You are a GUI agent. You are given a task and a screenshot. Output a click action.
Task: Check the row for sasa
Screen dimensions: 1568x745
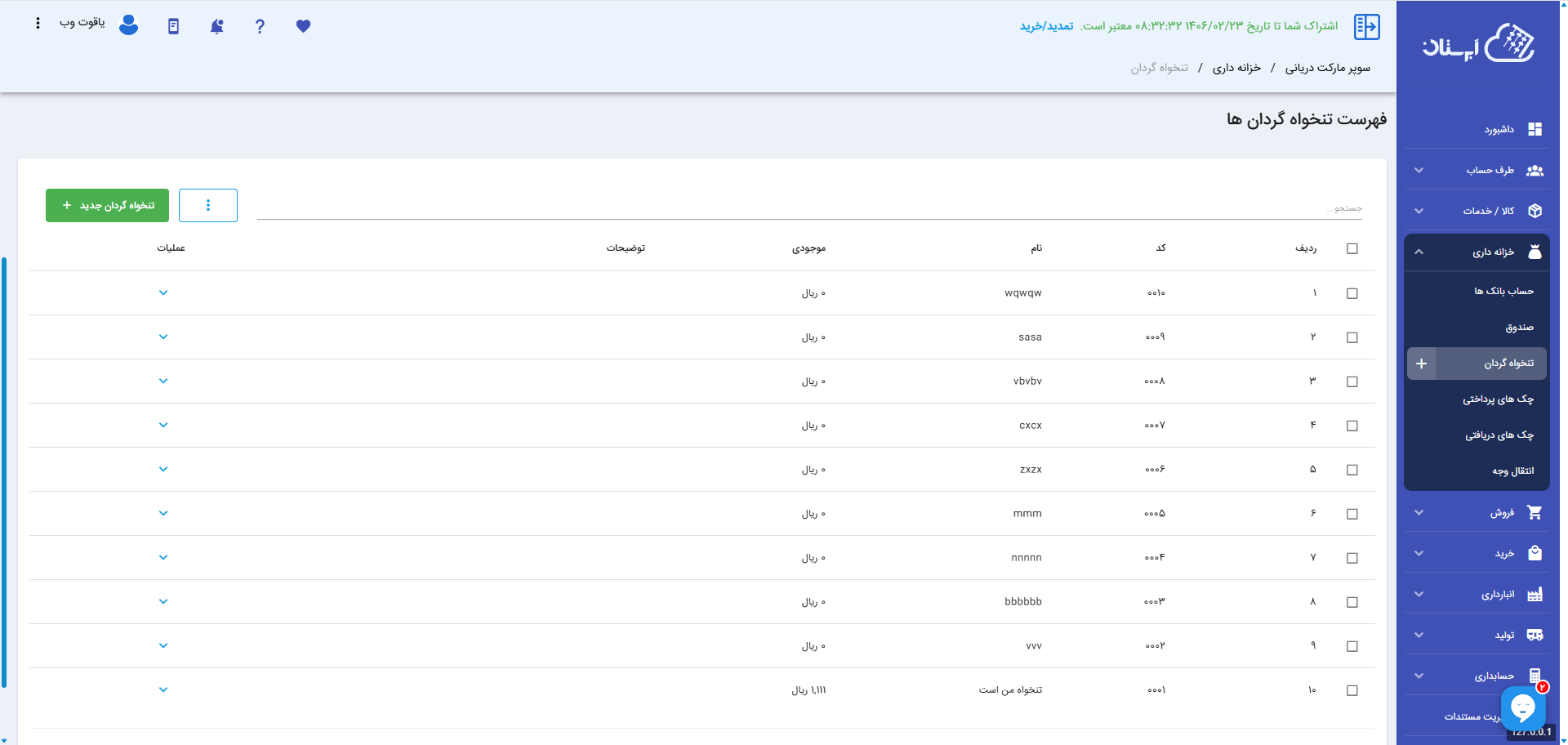click(x=1352, y=337)
